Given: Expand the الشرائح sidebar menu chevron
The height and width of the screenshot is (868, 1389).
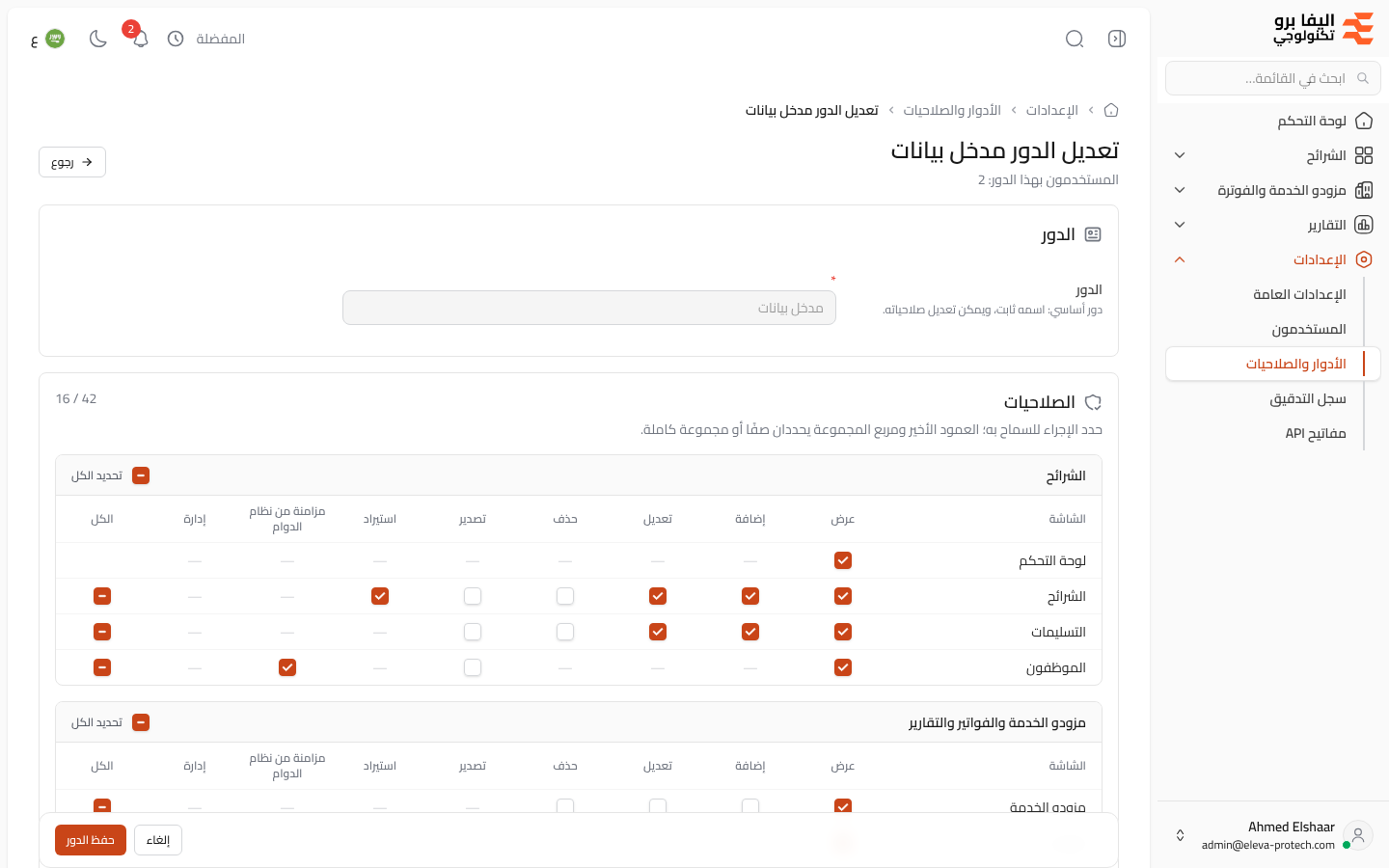Looking at the screenshot, I should 1180,155.
